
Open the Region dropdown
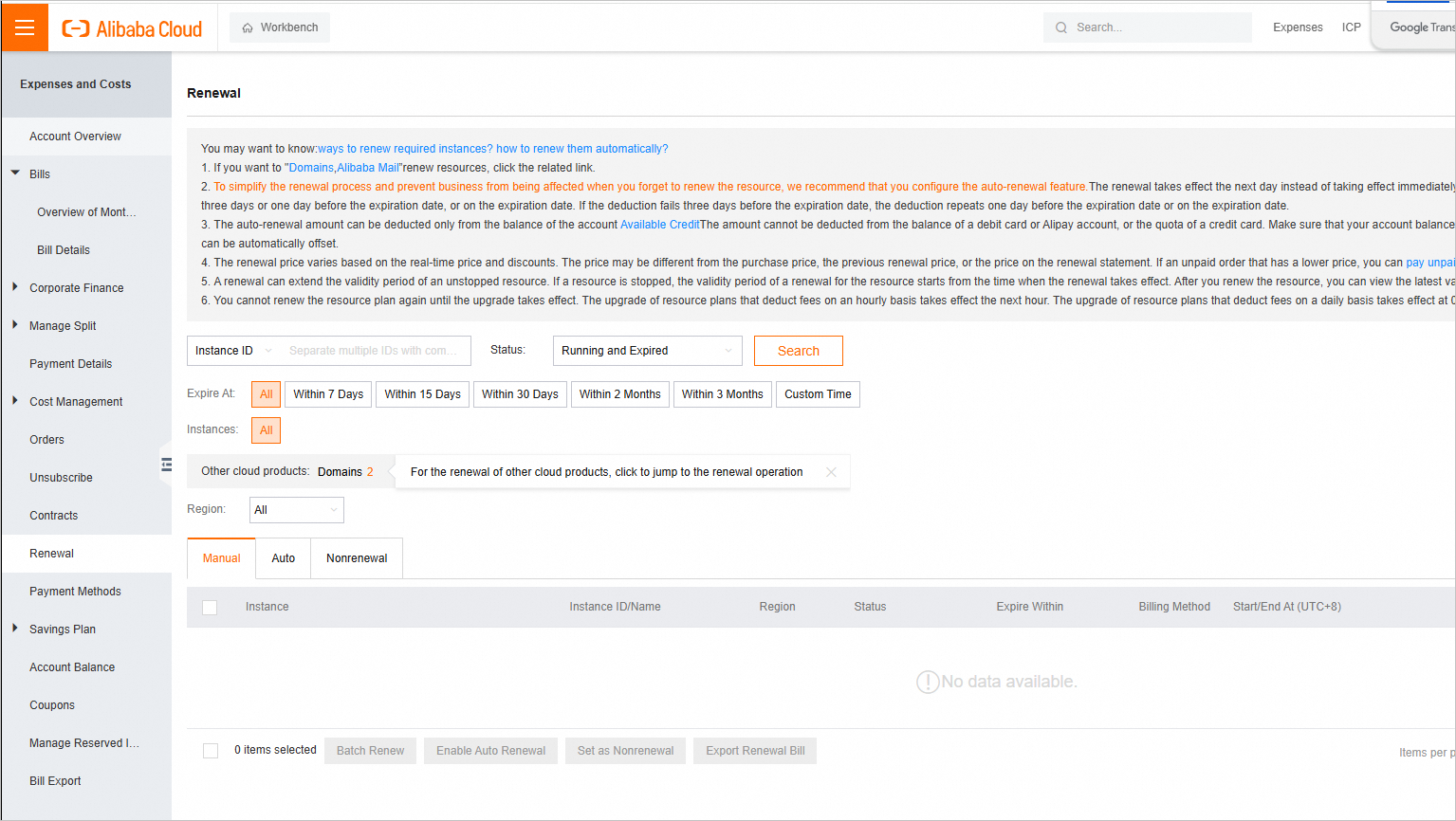pos(297,510)
